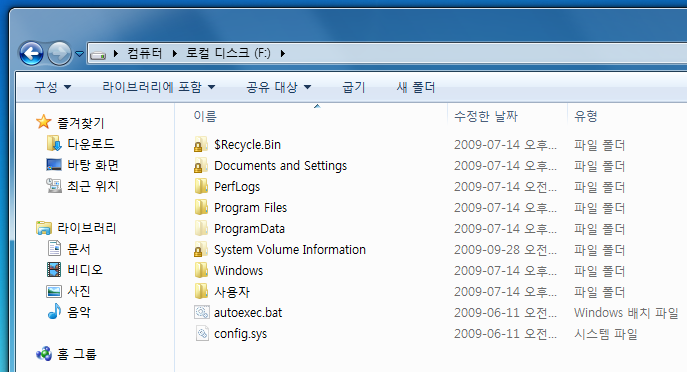
Task: Click the 사용자 folder icon
Action: [x=201, y=291]
